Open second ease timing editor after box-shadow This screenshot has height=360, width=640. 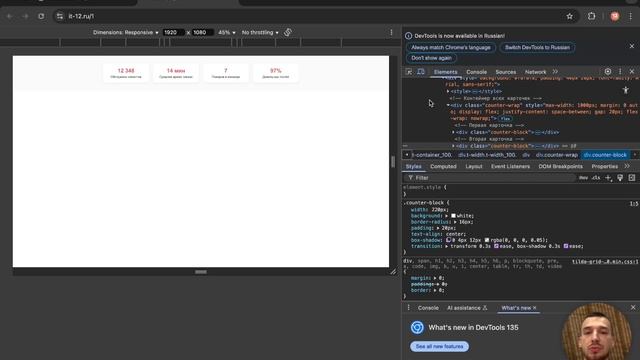point(566,246)
